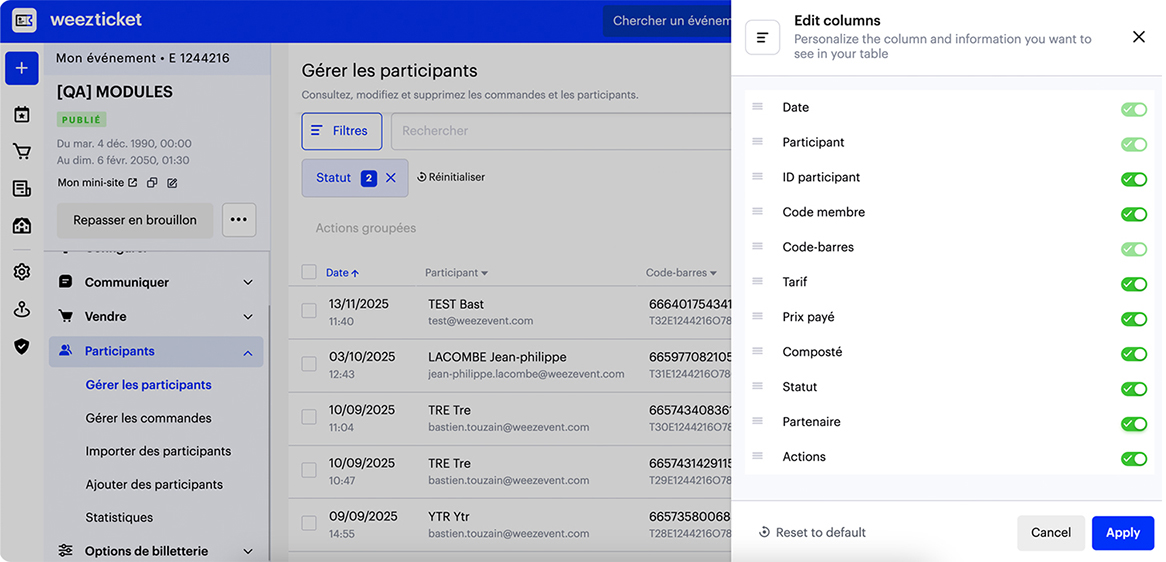Open the calendar star events icon
1166x562 pixels.
tap(21, 115)
